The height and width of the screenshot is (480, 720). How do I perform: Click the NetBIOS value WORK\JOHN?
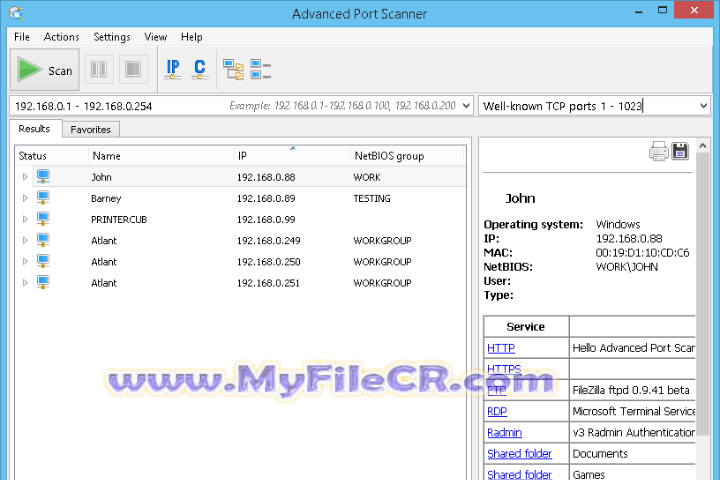626,267
